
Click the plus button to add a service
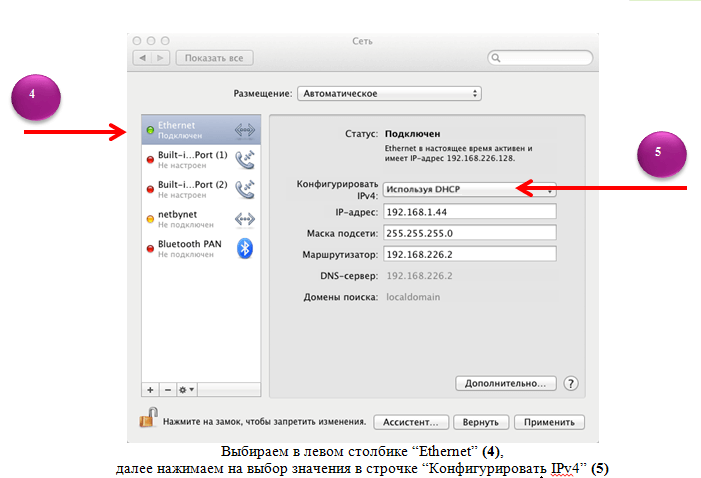click(150, 388)
